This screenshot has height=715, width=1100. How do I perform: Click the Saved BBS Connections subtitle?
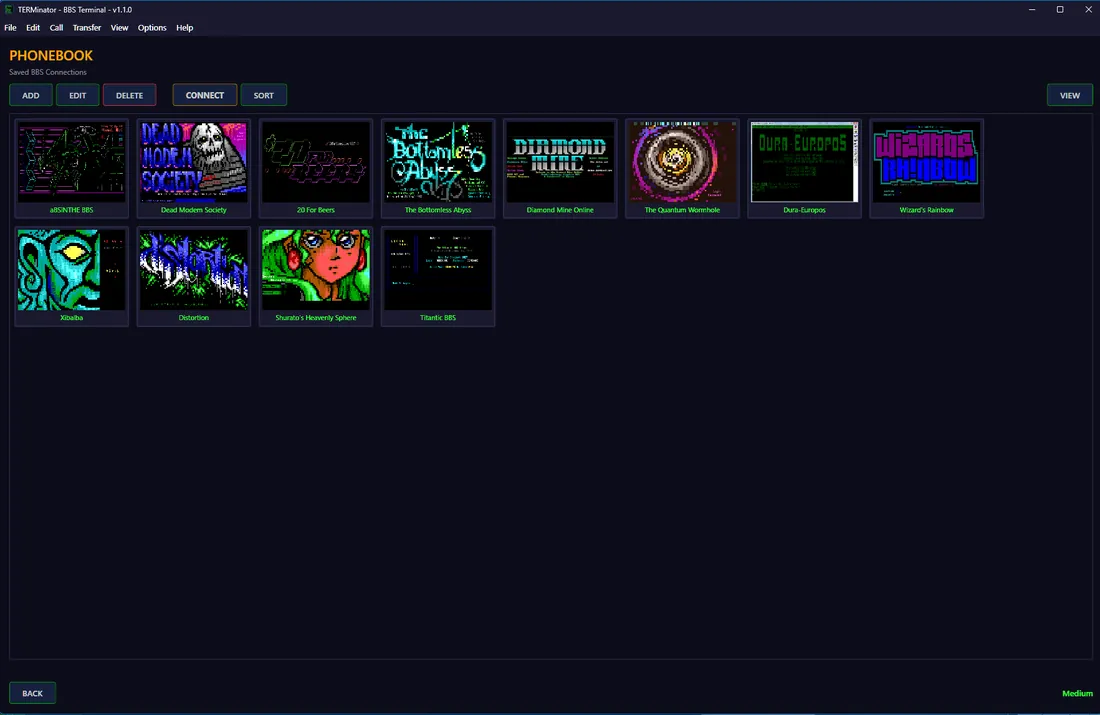48,72
